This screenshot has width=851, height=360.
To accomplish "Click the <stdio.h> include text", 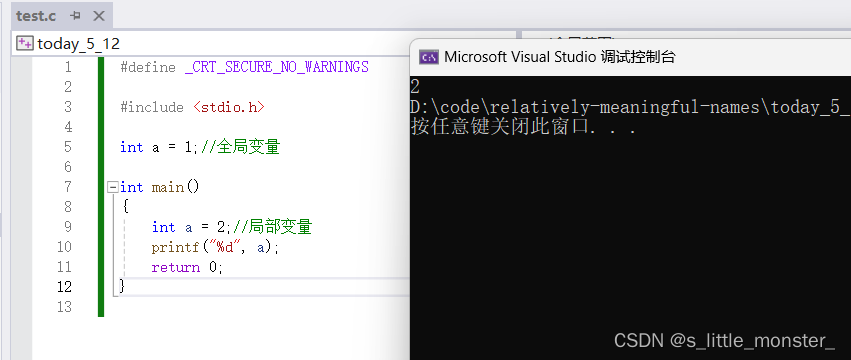I will [228, 107].
